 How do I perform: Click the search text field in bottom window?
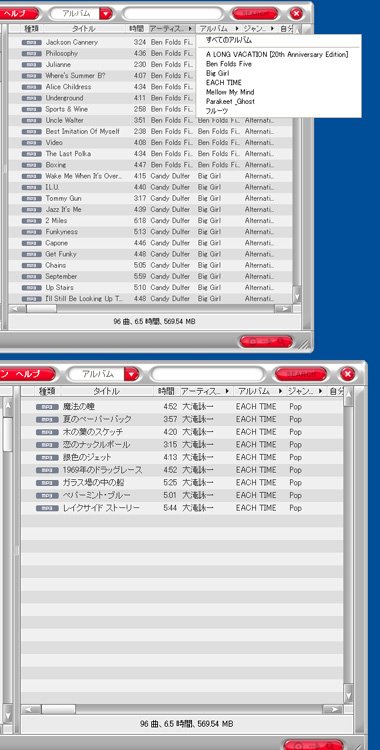click(x=207, y=374)
